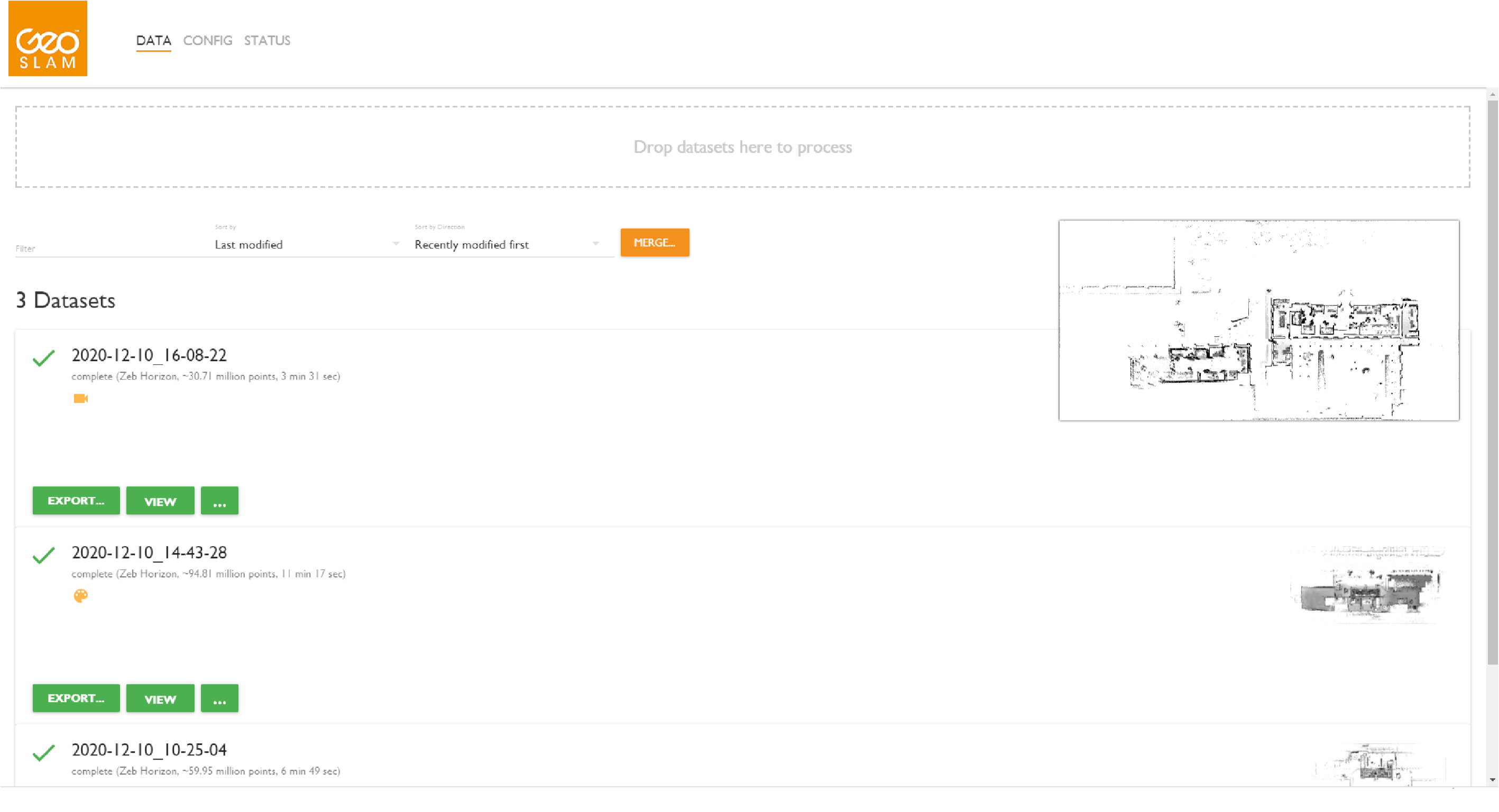Click the large floor plan preview thumbnail
This screenshot has width=1499, height=812.
click(1258, 320)
